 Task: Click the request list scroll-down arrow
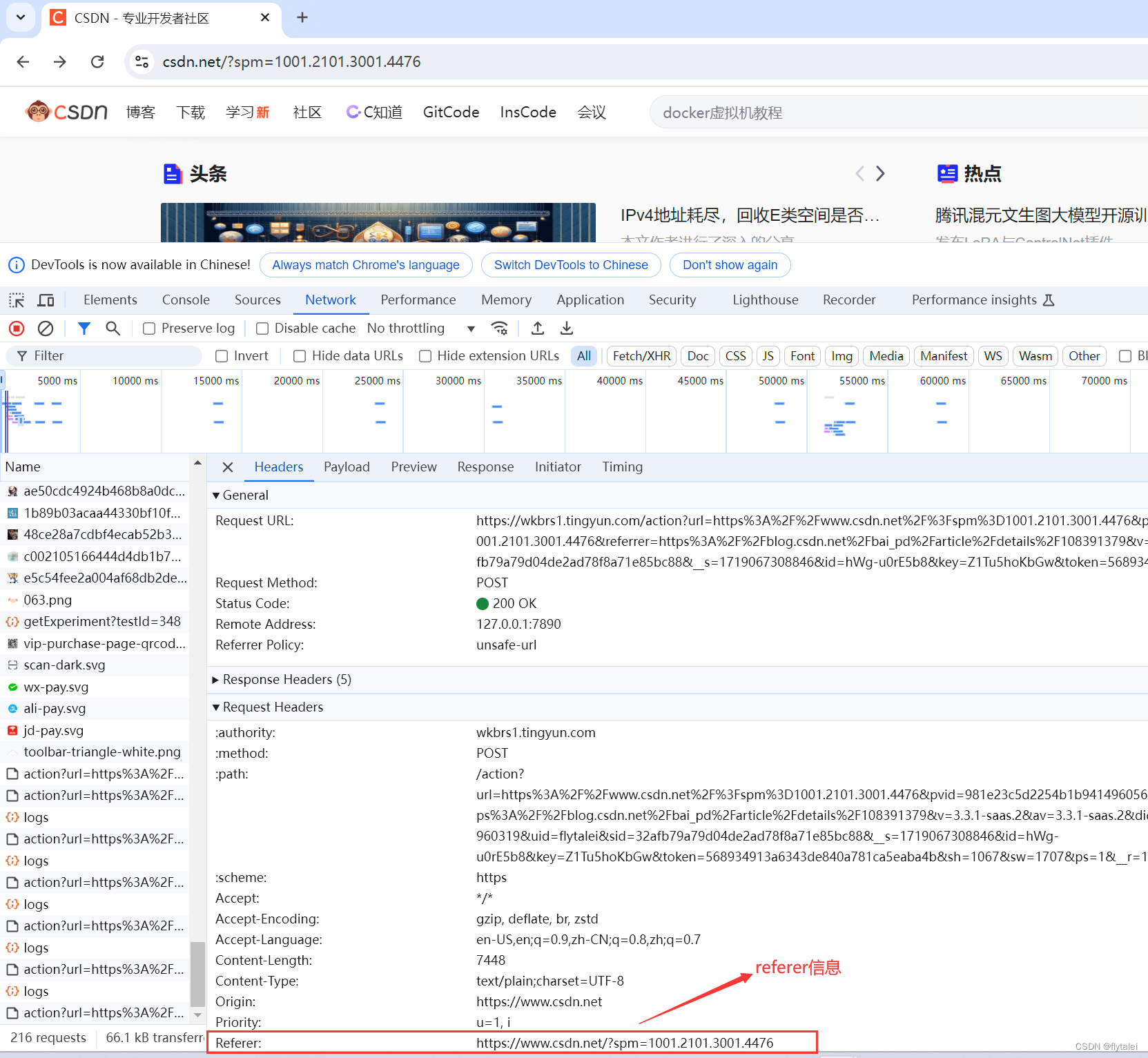[x=197, y=1015]
